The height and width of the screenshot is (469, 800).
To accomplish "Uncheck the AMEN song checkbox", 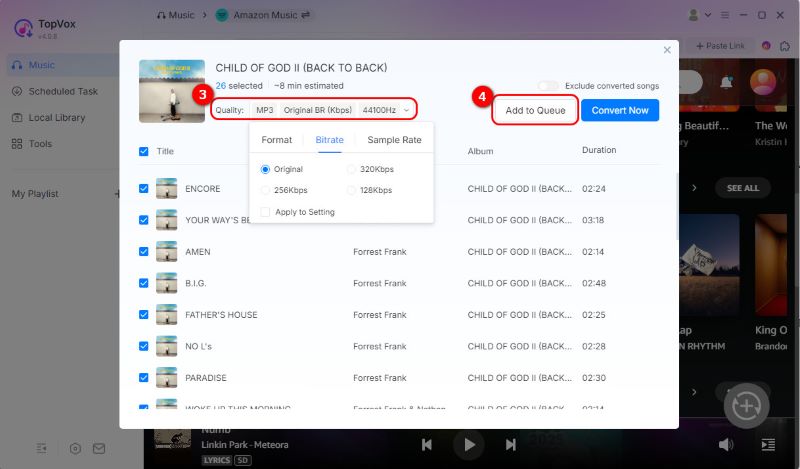I will [143, 252].
